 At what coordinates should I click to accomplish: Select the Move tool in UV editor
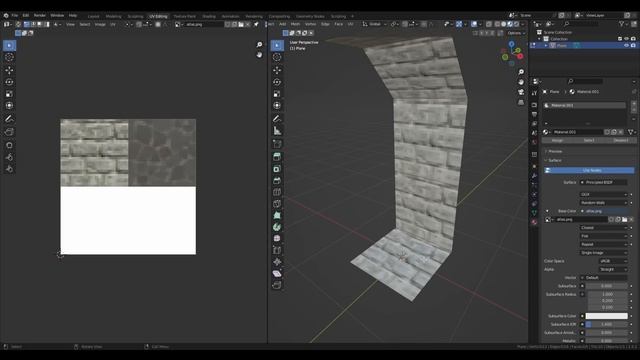(9, 70)
